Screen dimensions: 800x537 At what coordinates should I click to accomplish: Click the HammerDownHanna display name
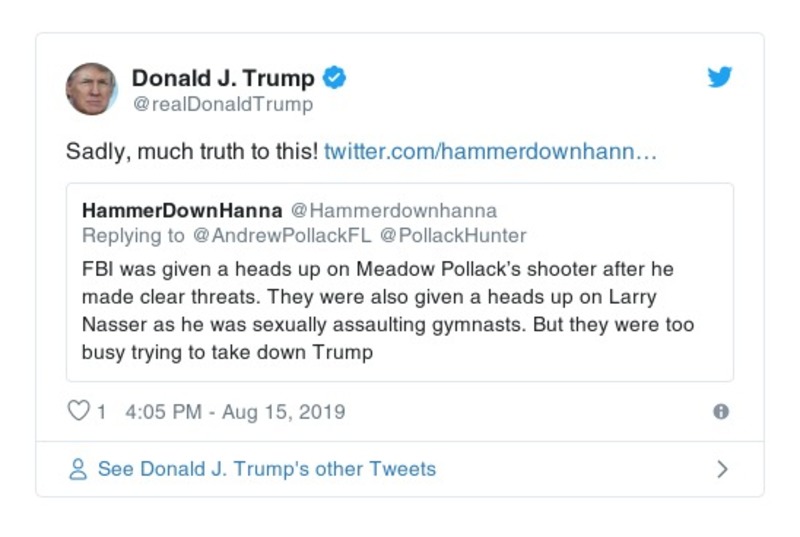(182, 211)
